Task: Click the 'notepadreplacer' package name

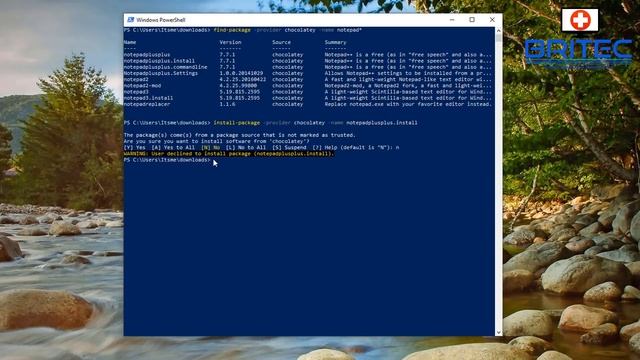Action: [147, 104]
